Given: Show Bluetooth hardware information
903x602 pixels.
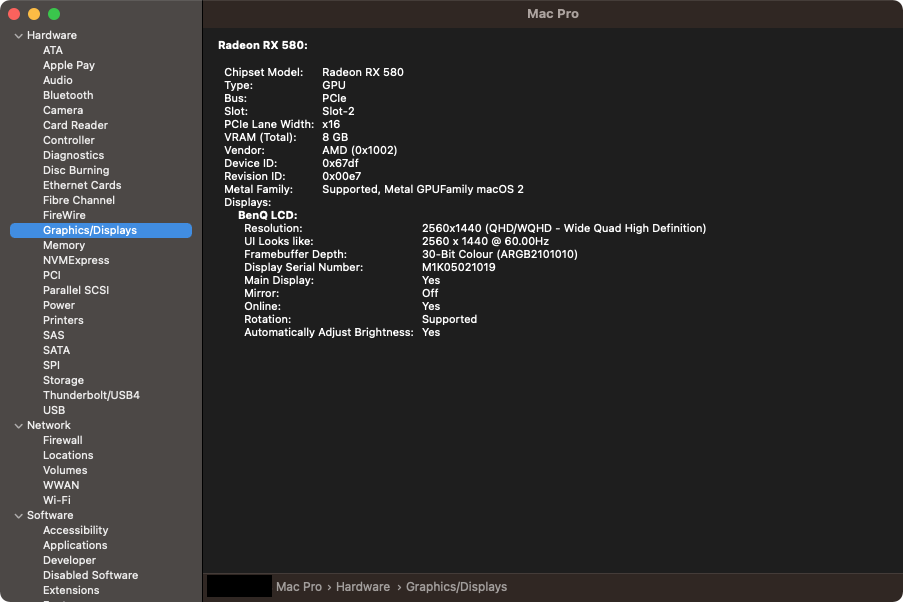Looking at the screenshot, I should click(x=68, y=95).
